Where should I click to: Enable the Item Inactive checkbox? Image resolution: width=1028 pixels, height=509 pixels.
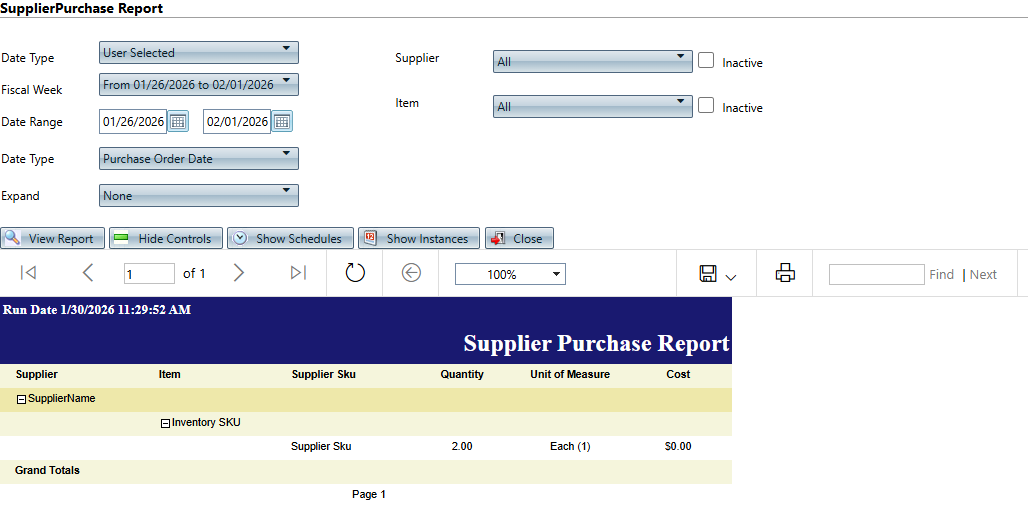706,105
